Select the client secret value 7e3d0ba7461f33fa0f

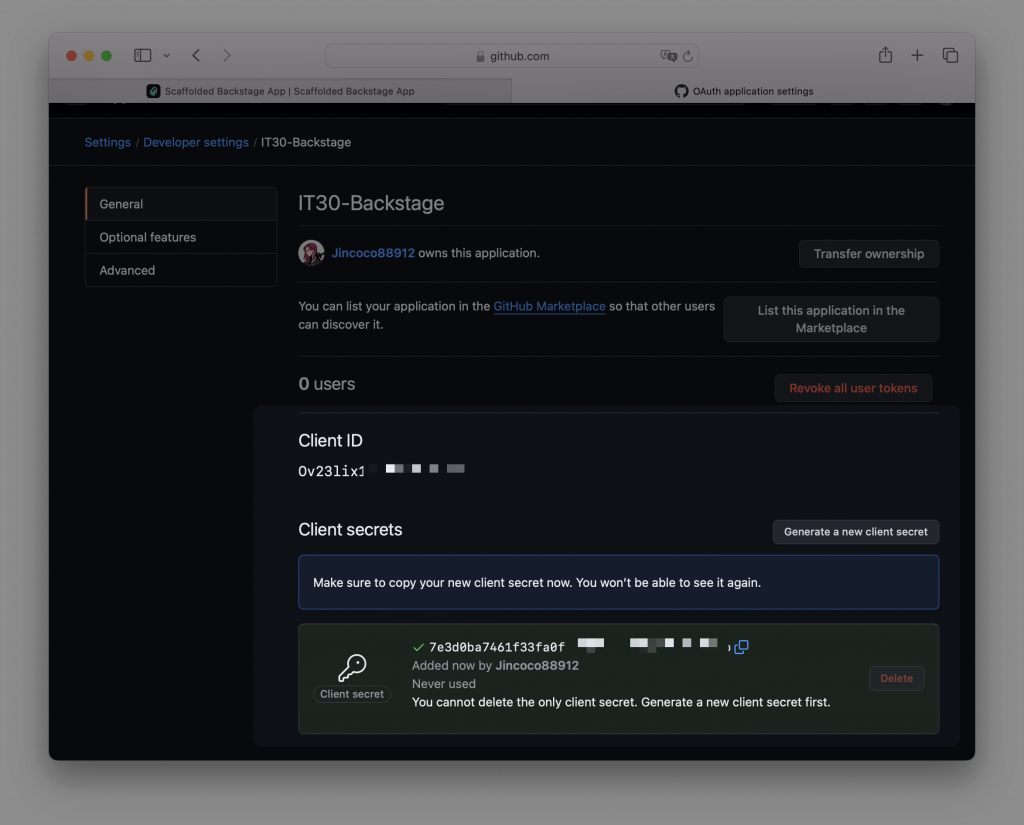tap(497, 647)
